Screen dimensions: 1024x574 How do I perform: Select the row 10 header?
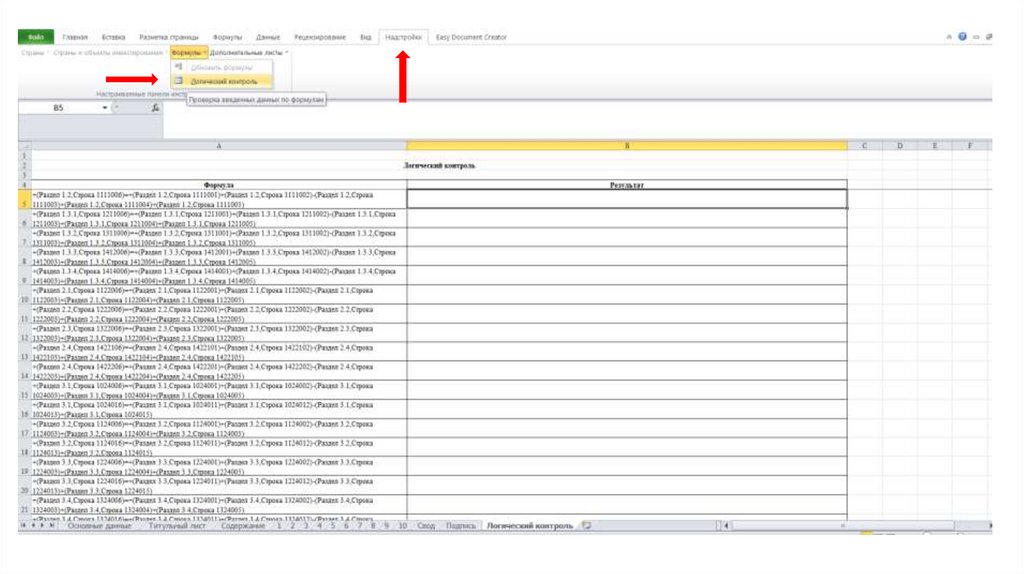(x=25, y=295)
